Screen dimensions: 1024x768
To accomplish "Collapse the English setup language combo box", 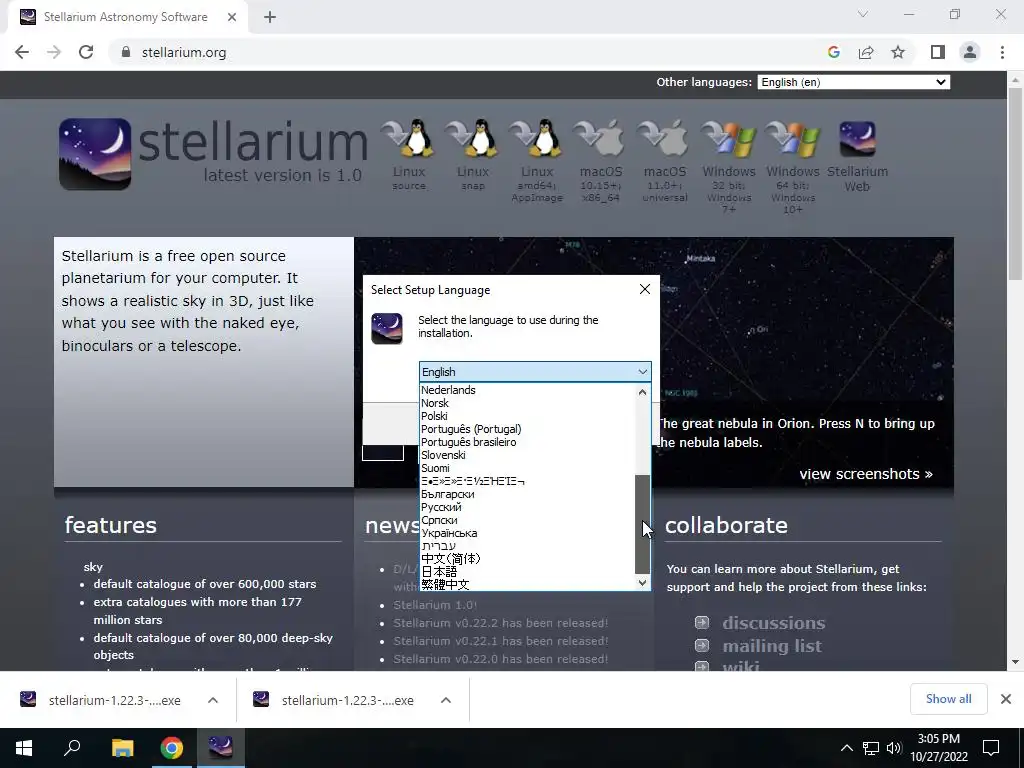I will (x=535, y=372).
